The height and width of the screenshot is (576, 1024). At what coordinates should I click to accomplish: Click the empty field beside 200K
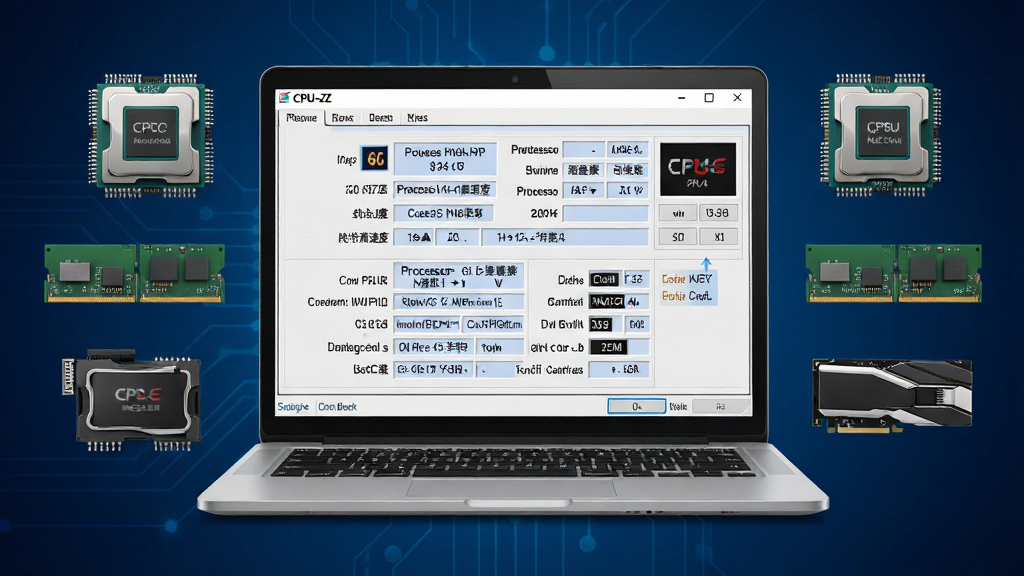pyautogui.click(x=605, y=214)
